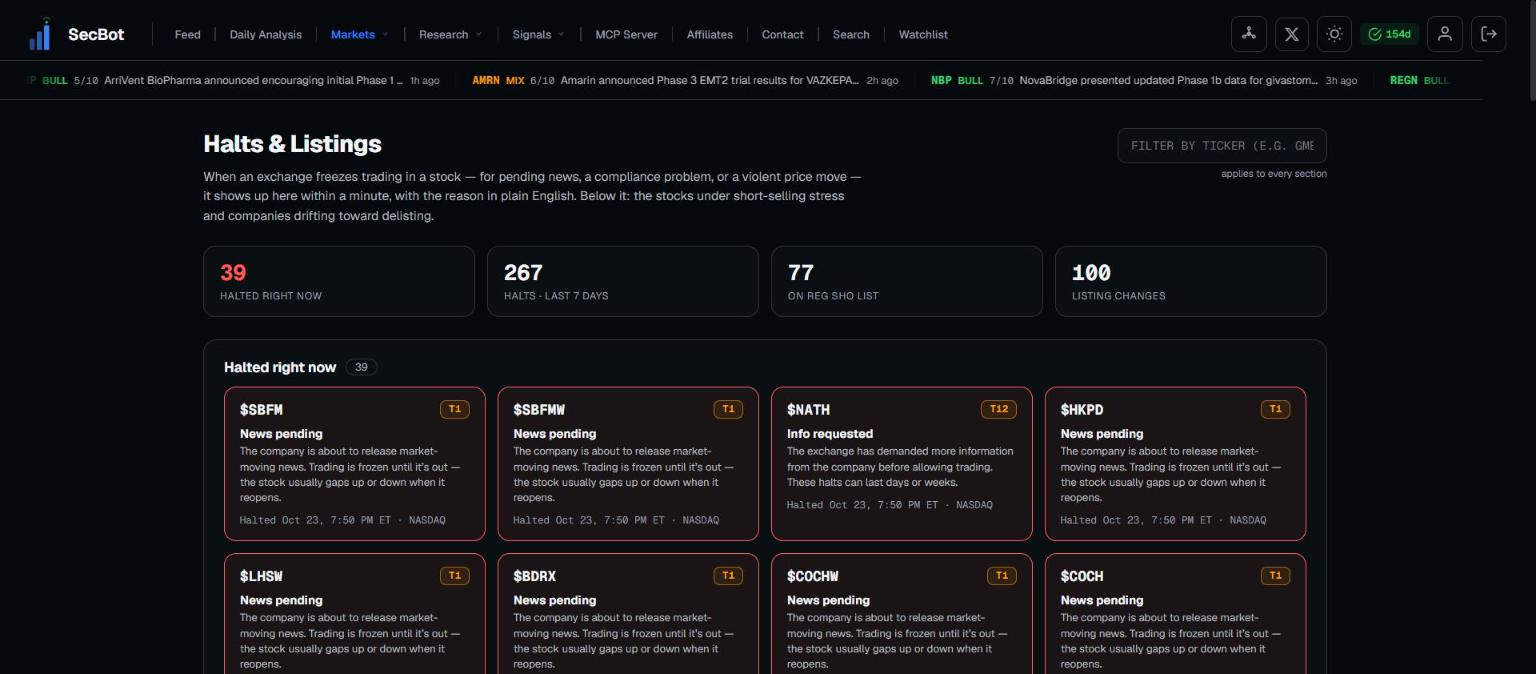
Task: Open Daily Analysis in the navbar
Action: click(265, 34)
